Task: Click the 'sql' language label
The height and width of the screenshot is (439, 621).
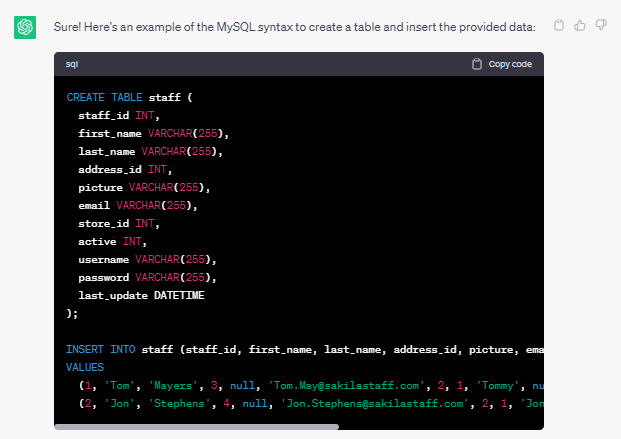Action: click(72, 64)
